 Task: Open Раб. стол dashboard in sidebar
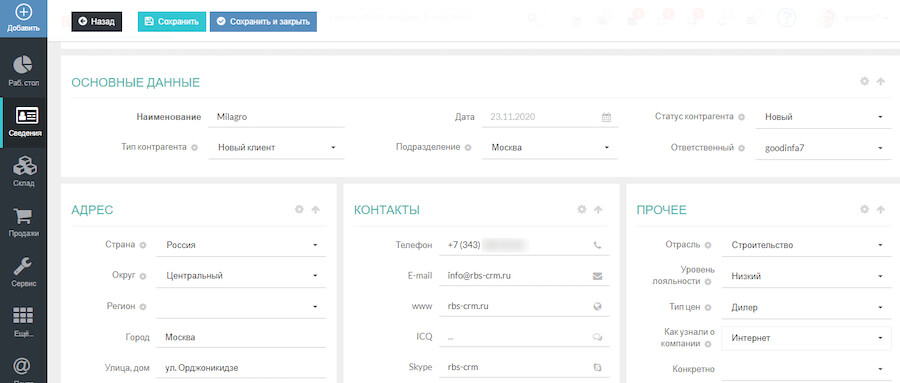(x=23, y=71)
